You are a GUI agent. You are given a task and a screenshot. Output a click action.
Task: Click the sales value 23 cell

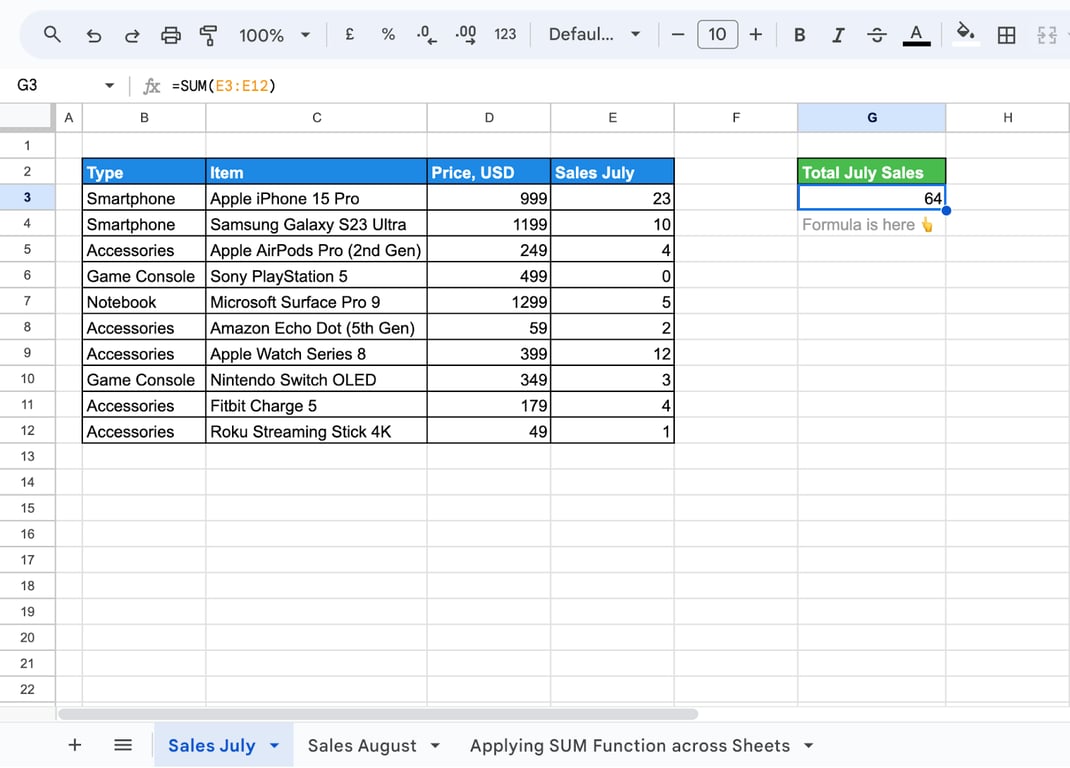pyautogui.click(x=612, y=198)
